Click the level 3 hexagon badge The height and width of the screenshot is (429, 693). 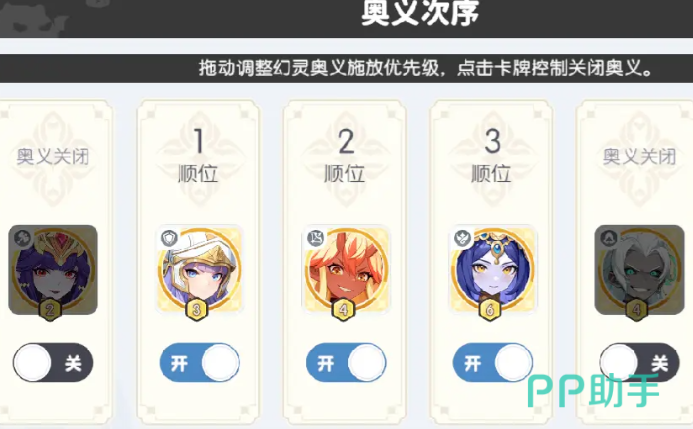pyautogui.click(x=197, y=310)
